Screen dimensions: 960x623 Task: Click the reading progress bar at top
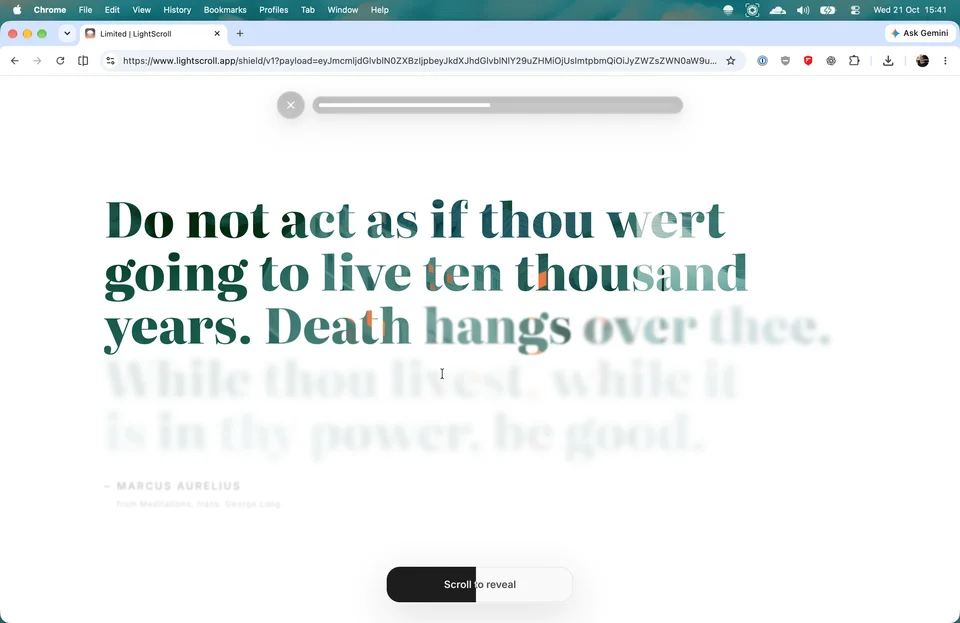[498, 105]
